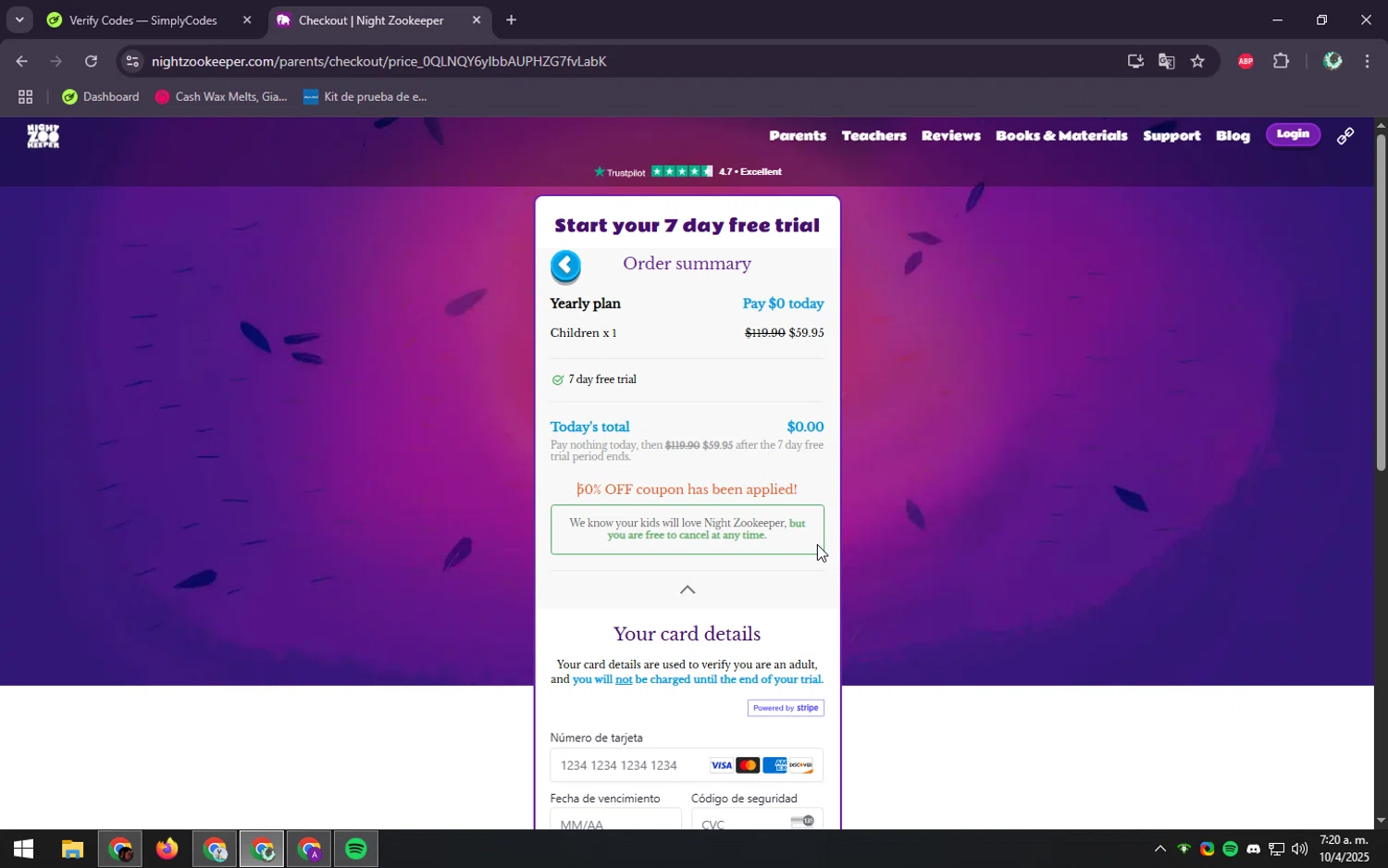Image resolution: width=1388 pixels, height=868 pixels.
Task: Go back in browser history
Action: point(21,61)
